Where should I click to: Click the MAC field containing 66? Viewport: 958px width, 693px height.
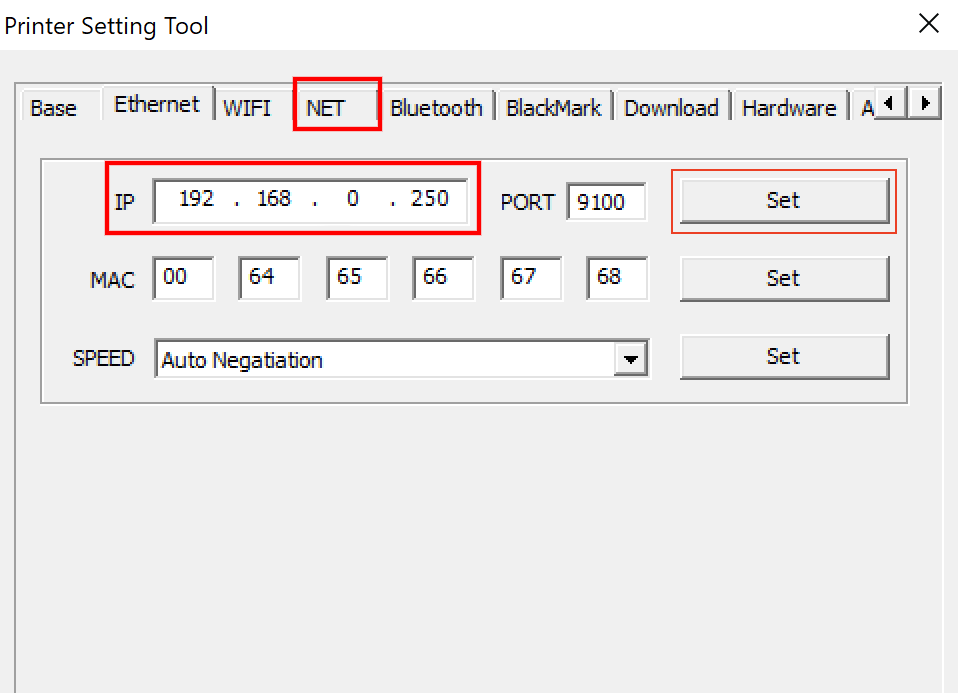[x=443, y=278]
